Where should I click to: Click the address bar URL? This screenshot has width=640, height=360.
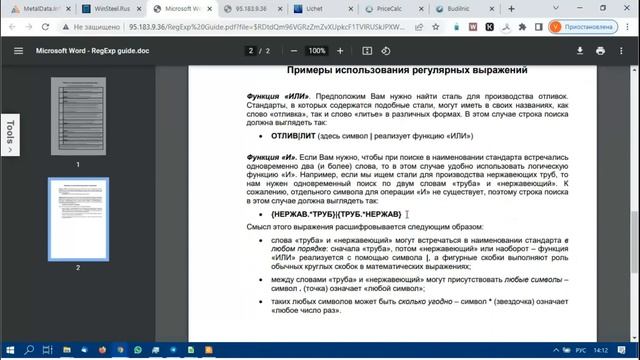[267, 27]
